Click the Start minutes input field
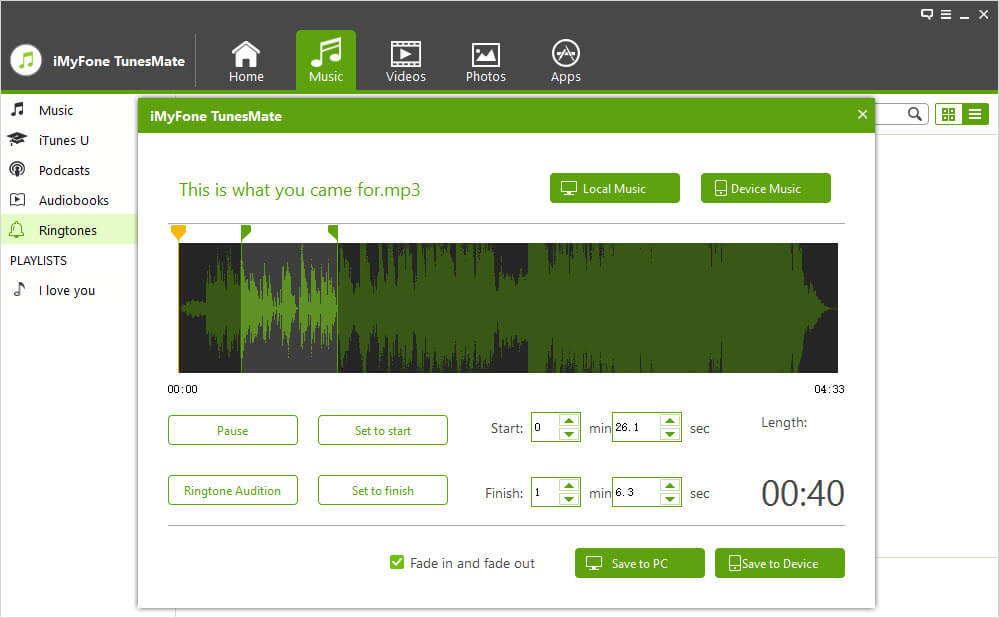999x618 pixels. click(x=545, y=428)
